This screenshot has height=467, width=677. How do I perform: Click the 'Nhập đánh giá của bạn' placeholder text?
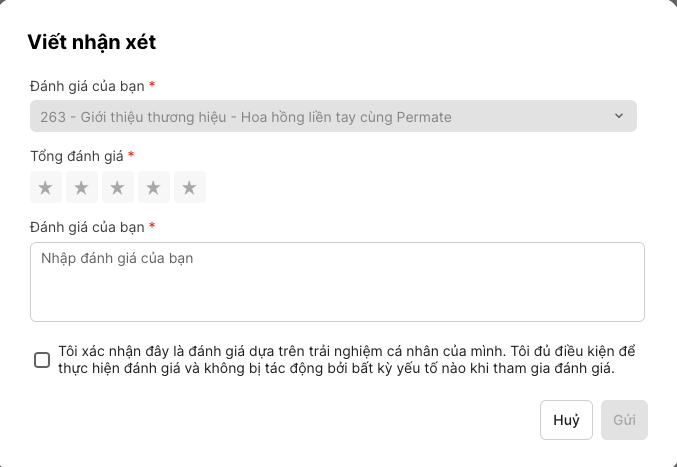(117, 258)
